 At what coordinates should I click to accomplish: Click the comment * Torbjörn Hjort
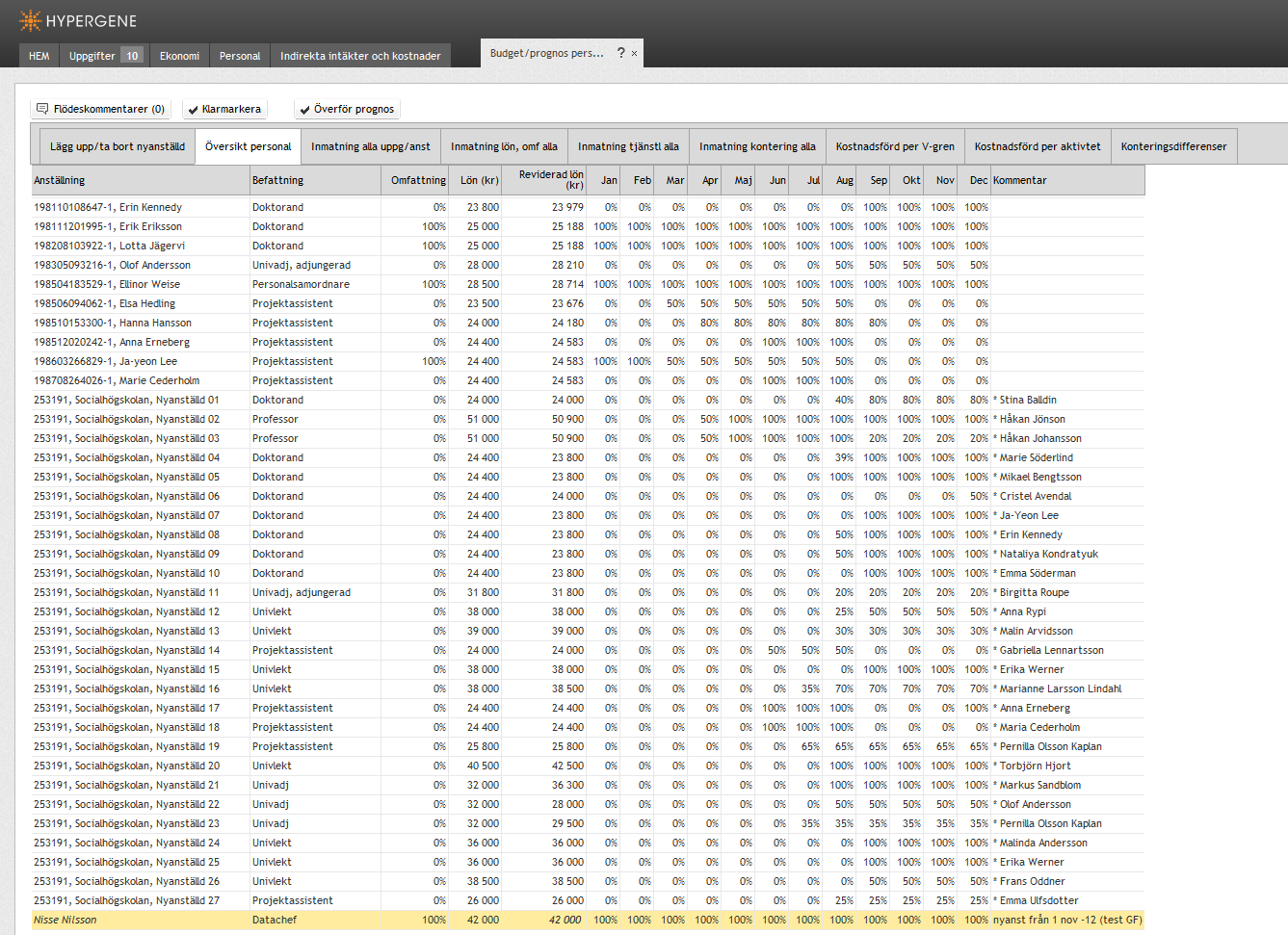click(x=1032, y=766)
